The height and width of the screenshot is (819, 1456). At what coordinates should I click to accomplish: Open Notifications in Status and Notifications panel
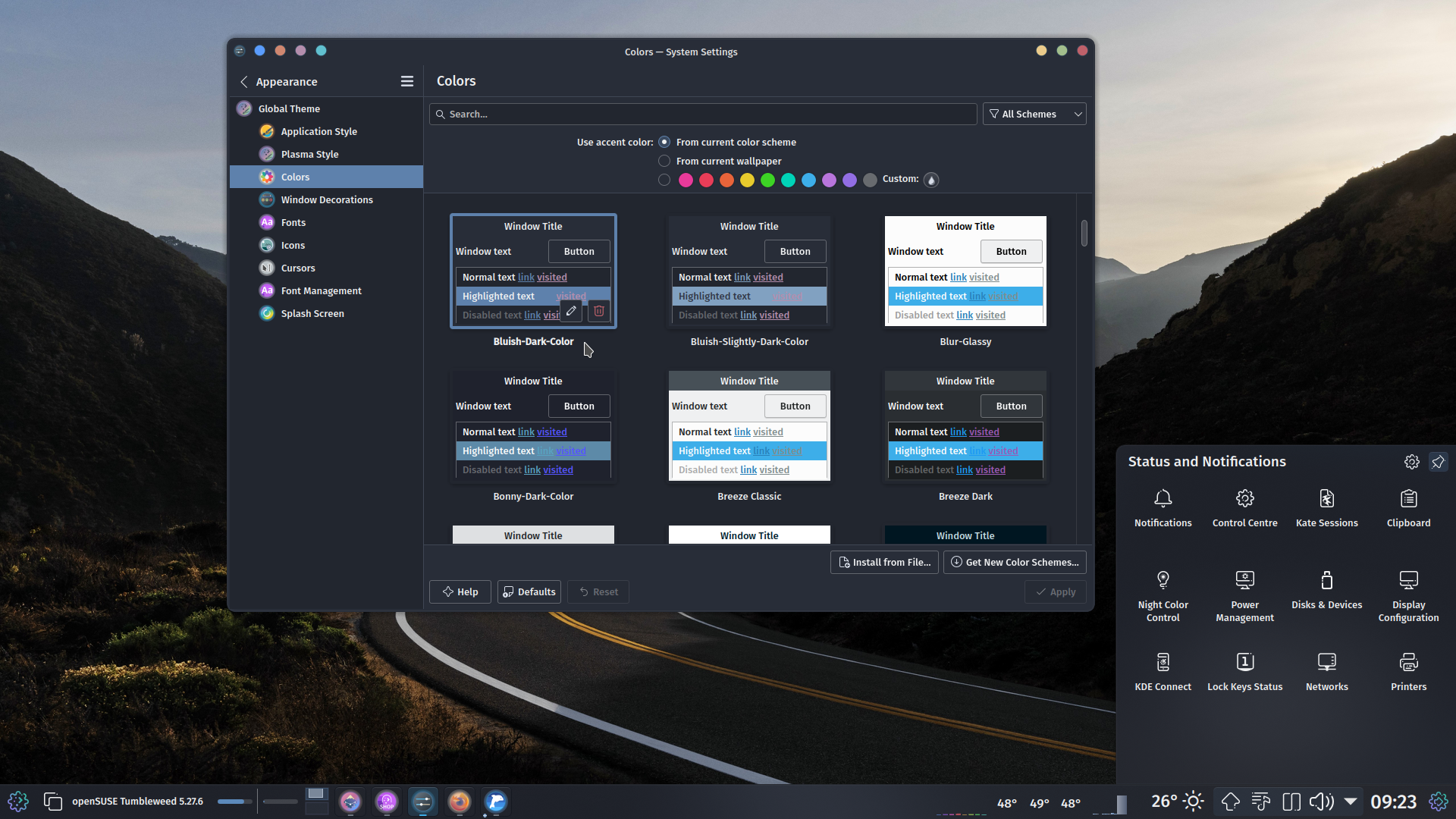coord(1163,508)
